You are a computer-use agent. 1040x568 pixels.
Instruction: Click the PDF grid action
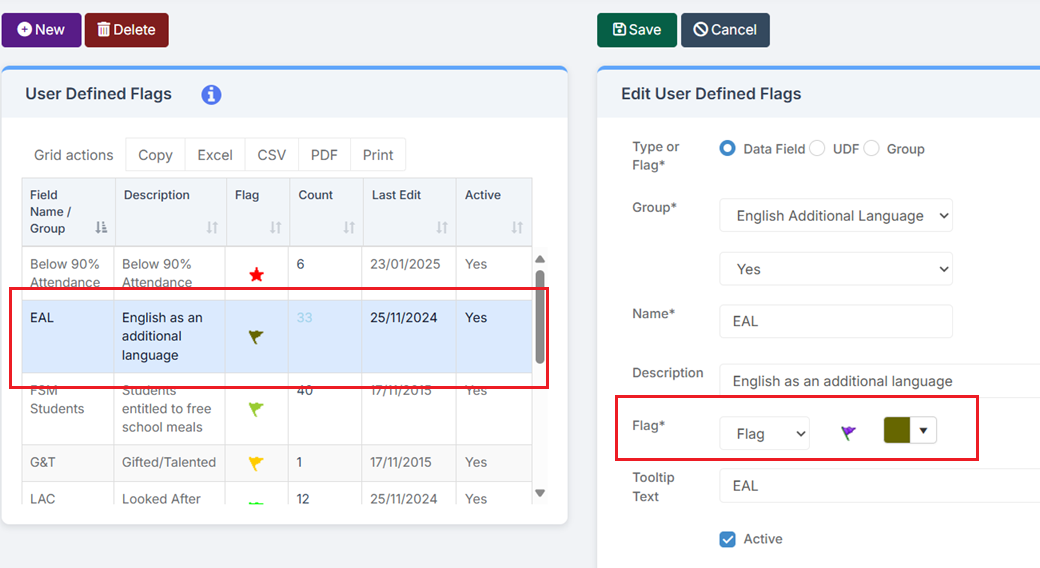coord(324,155)
